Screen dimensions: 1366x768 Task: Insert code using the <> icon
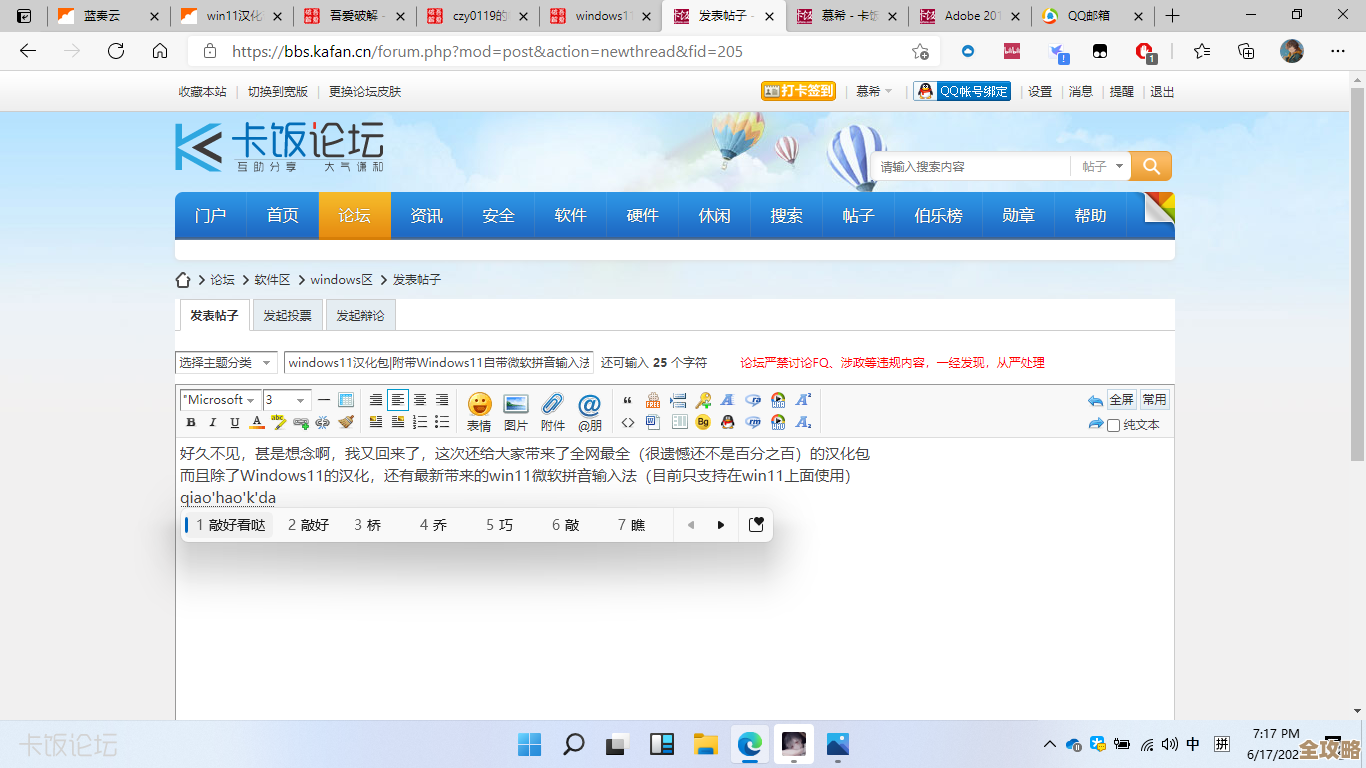(627, 421)
